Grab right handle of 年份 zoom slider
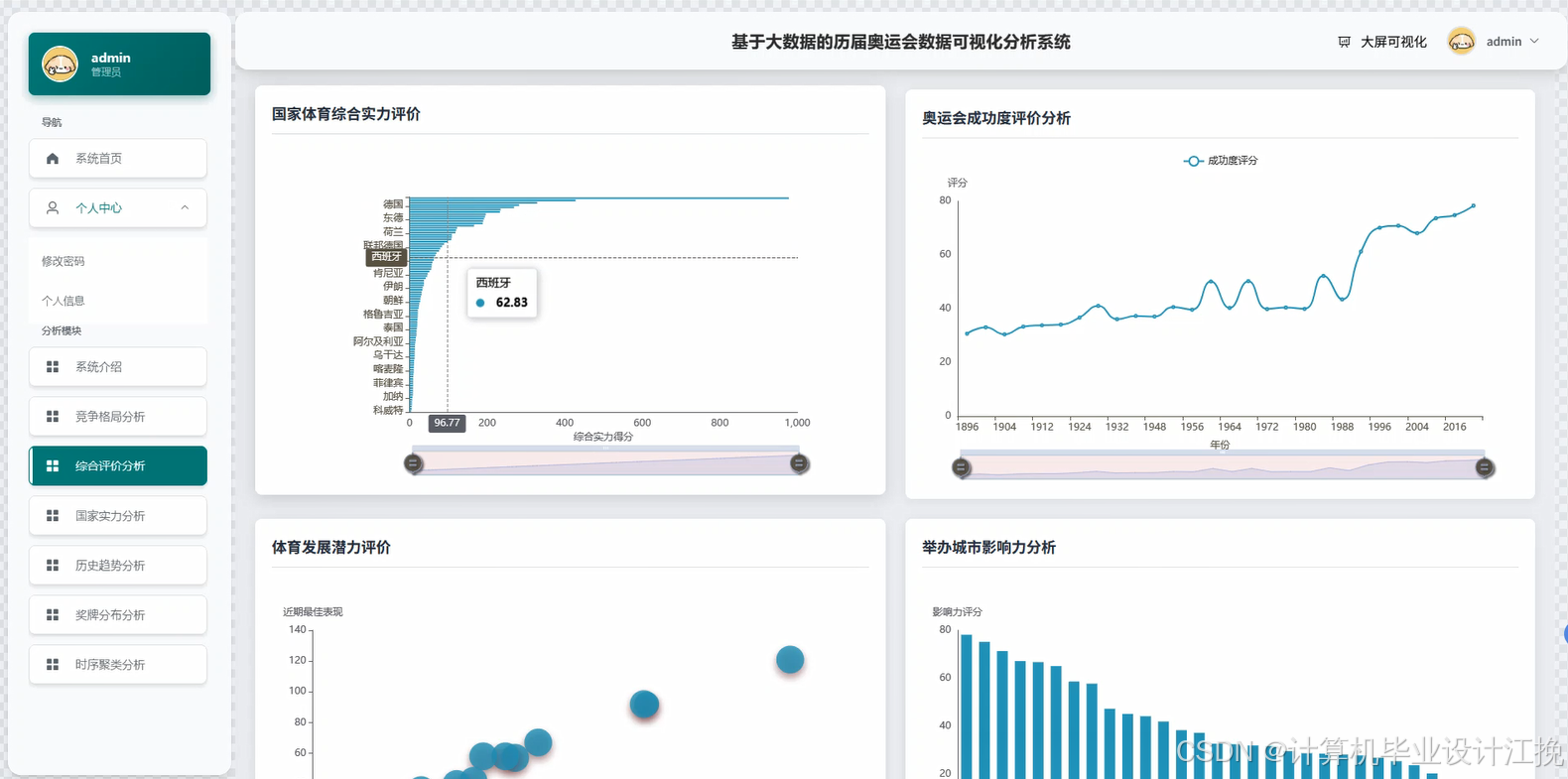 click(x=1485, y=467)
